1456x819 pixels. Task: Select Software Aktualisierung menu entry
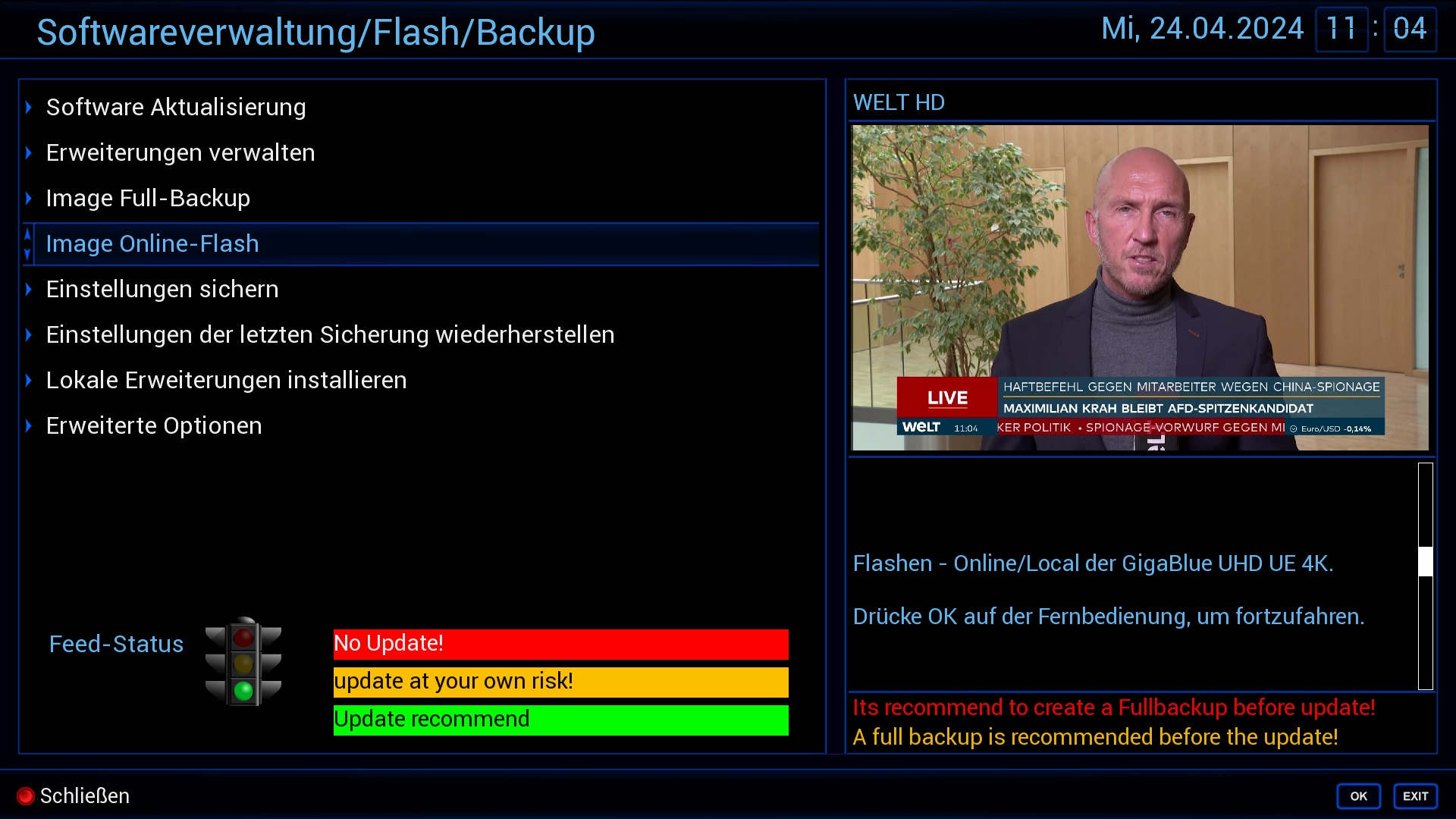point(421,107)
